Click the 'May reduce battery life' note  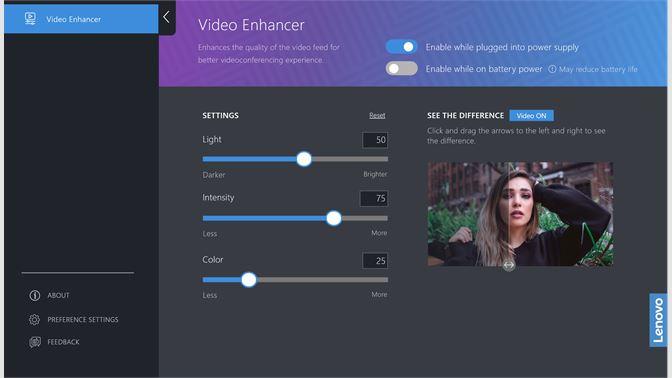tap(598, 69)
